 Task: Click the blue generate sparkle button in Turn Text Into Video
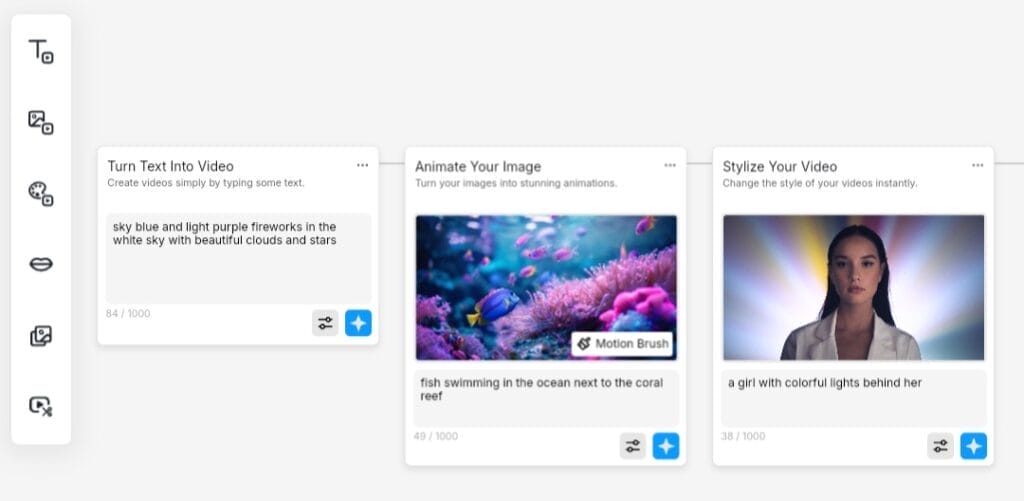click(x=358, y=323)
